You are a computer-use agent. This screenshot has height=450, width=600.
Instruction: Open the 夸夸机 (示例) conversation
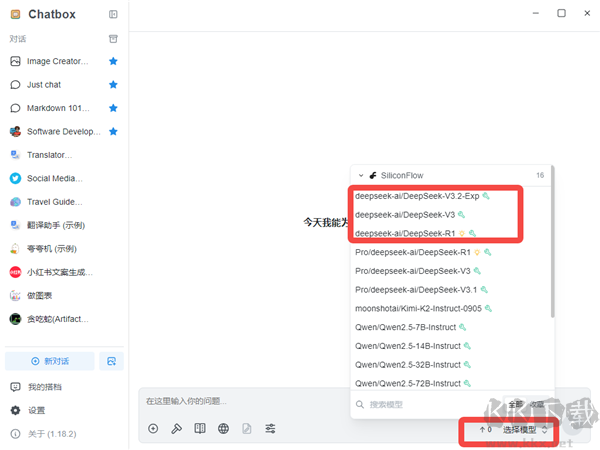(x=64, y=249)
